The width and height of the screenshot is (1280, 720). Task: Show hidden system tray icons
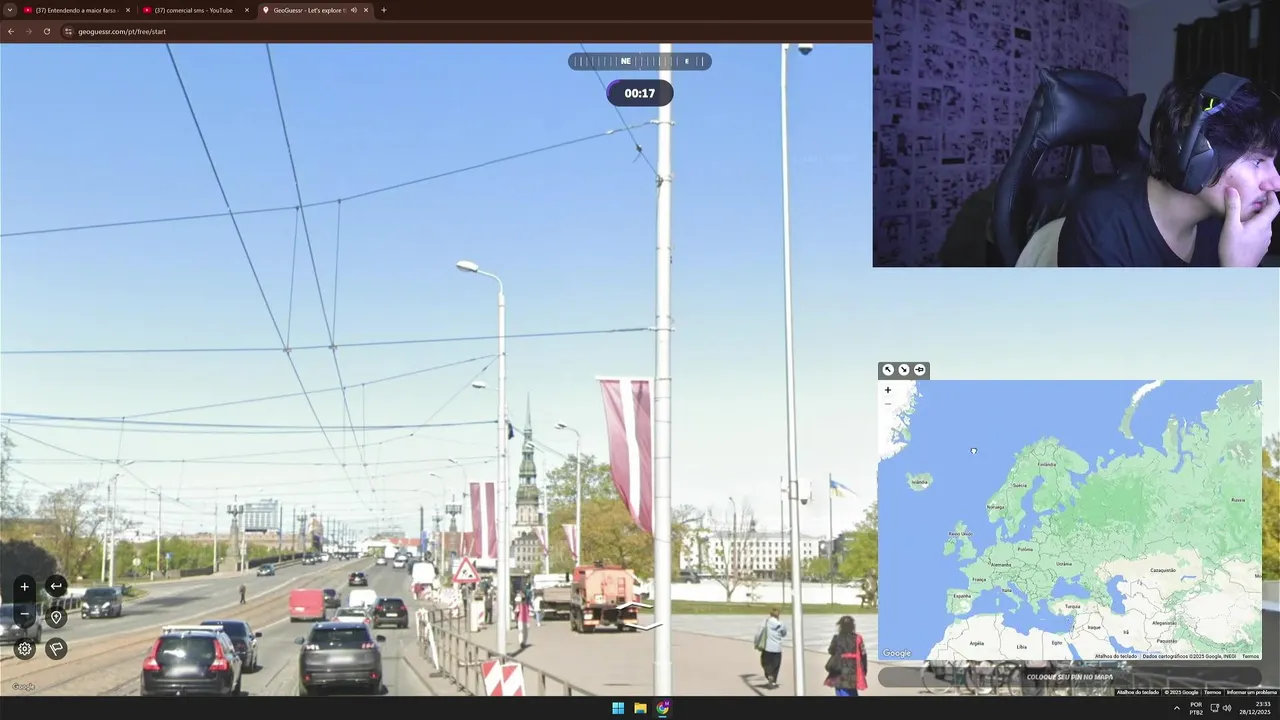1176,708
